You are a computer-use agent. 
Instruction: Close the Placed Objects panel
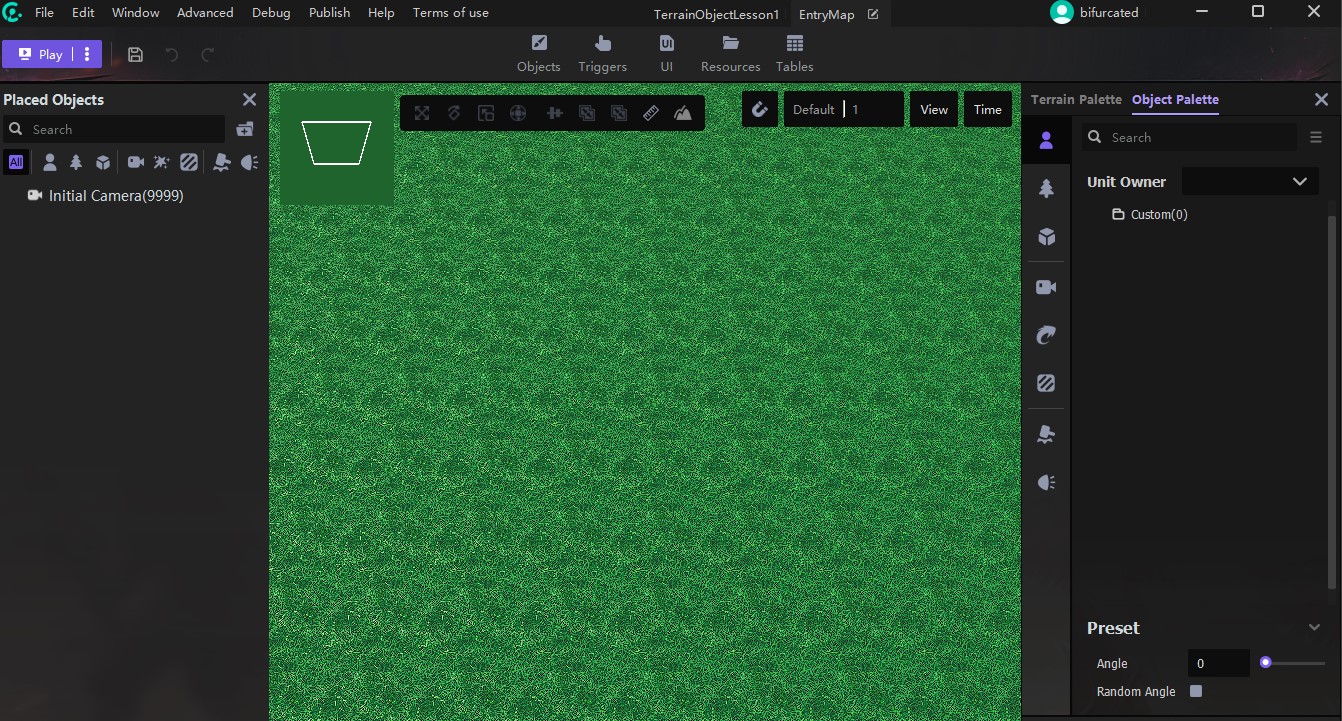click(250, 100)
